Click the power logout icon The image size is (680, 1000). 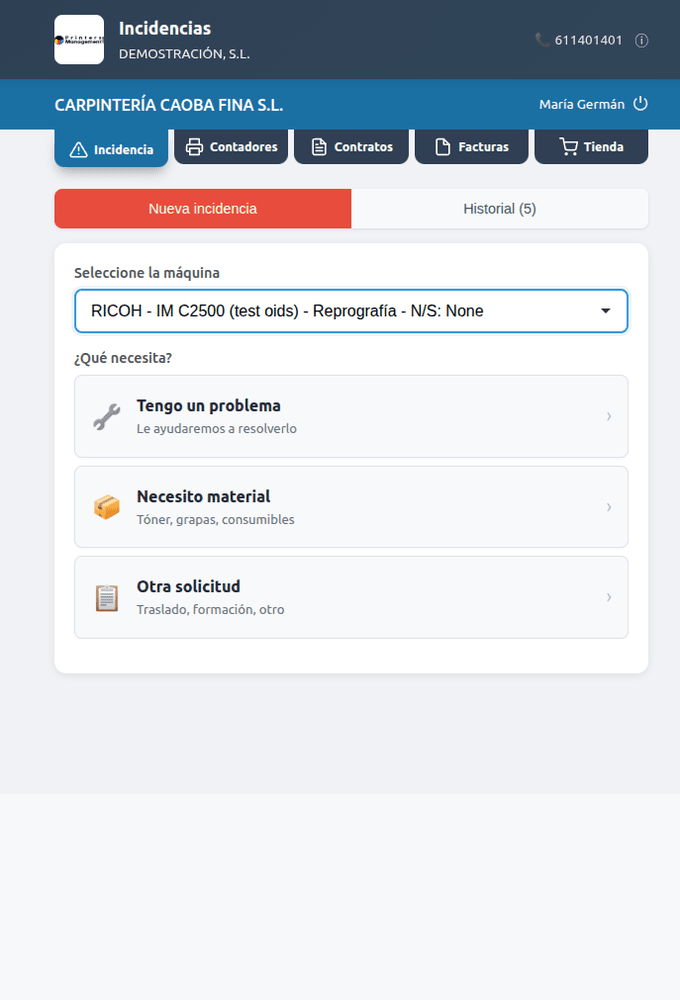(640, 104)
